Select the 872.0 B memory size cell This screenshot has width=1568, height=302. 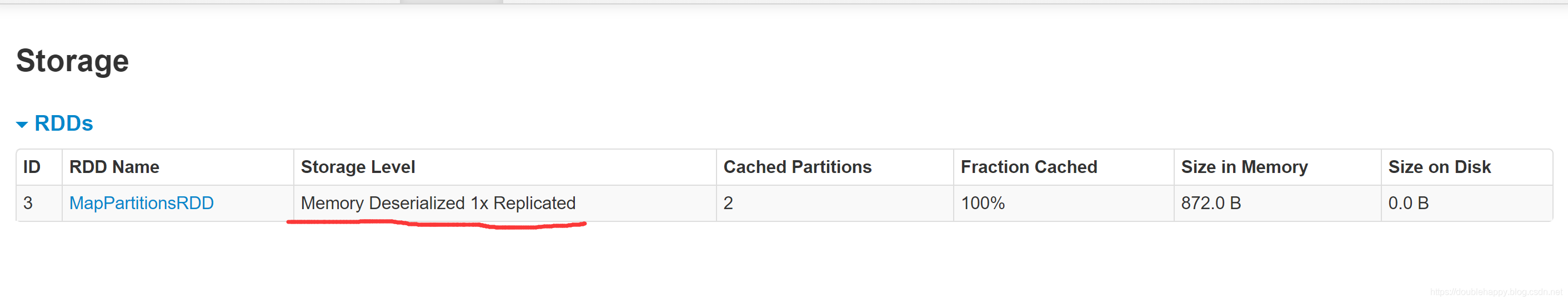point(1277,203)
